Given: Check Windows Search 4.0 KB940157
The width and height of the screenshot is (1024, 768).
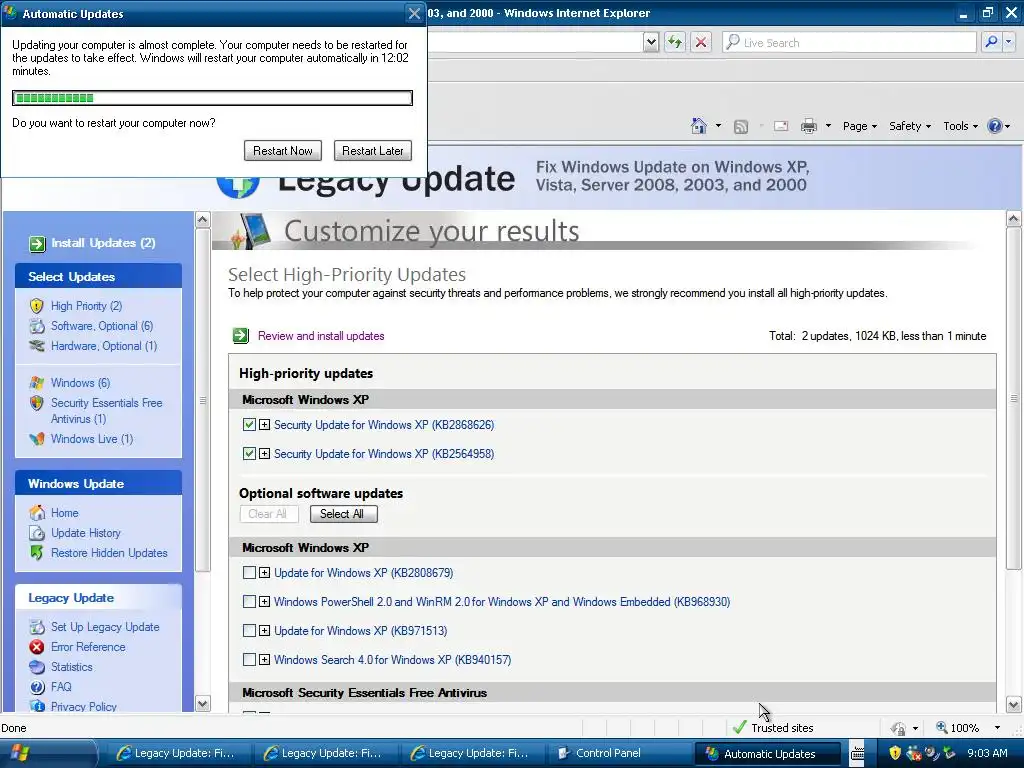Looking at the screenshot, I should 249,660.
